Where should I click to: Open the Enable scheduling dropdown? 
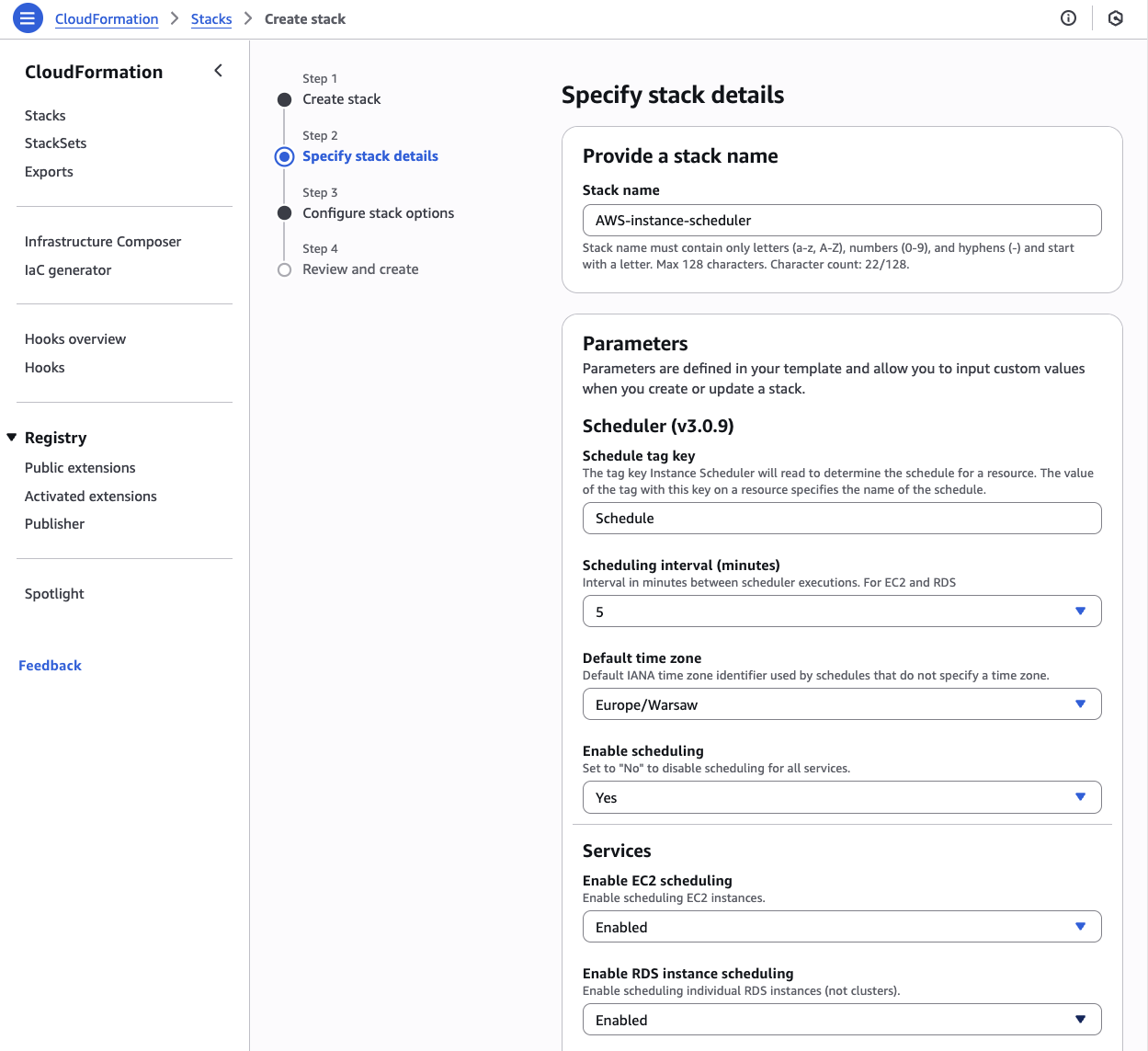coord(842,797)
